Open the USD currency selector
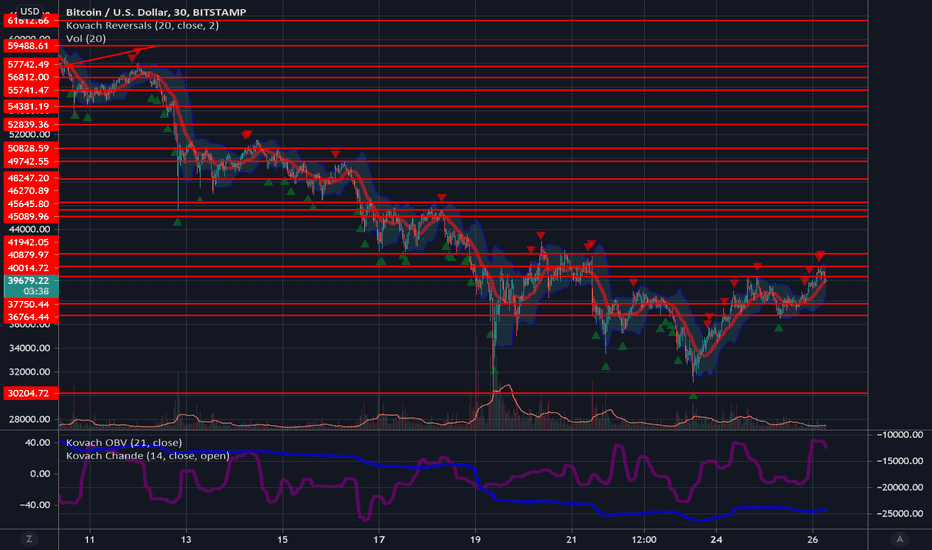 [x=29, y=11]
